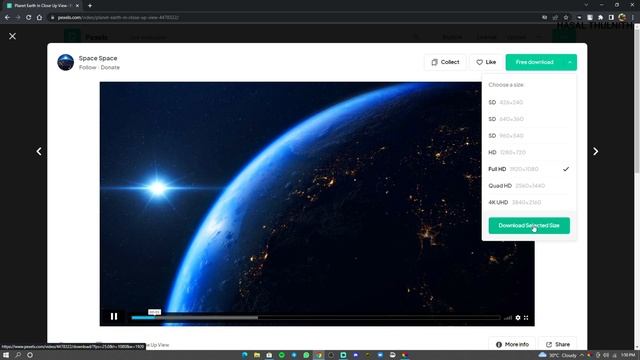The width and height of the screenshot is (640, 360).
Task: Click the Free download button
Action: pos(534,62)
